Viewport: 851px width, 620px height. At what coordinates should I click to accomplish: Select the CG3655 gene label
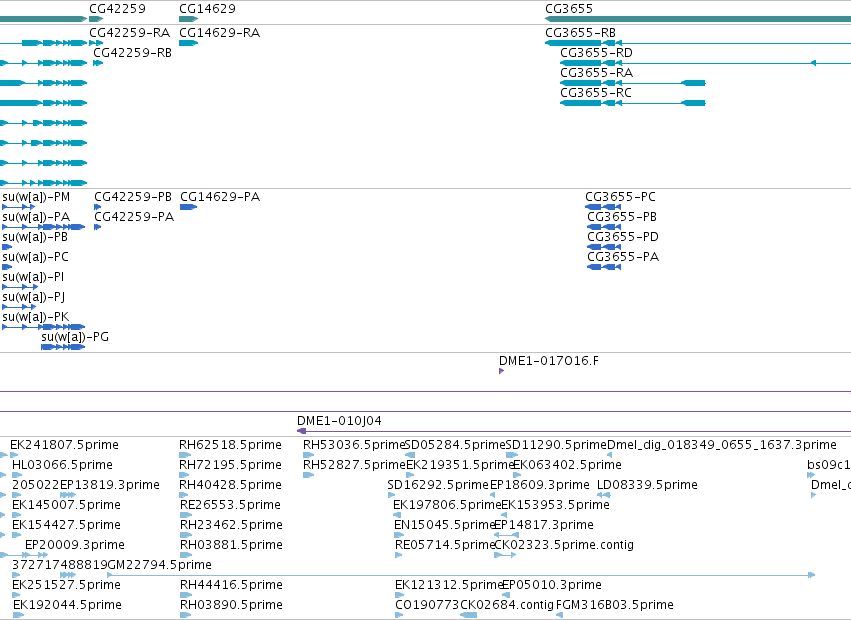coord(569,9)
